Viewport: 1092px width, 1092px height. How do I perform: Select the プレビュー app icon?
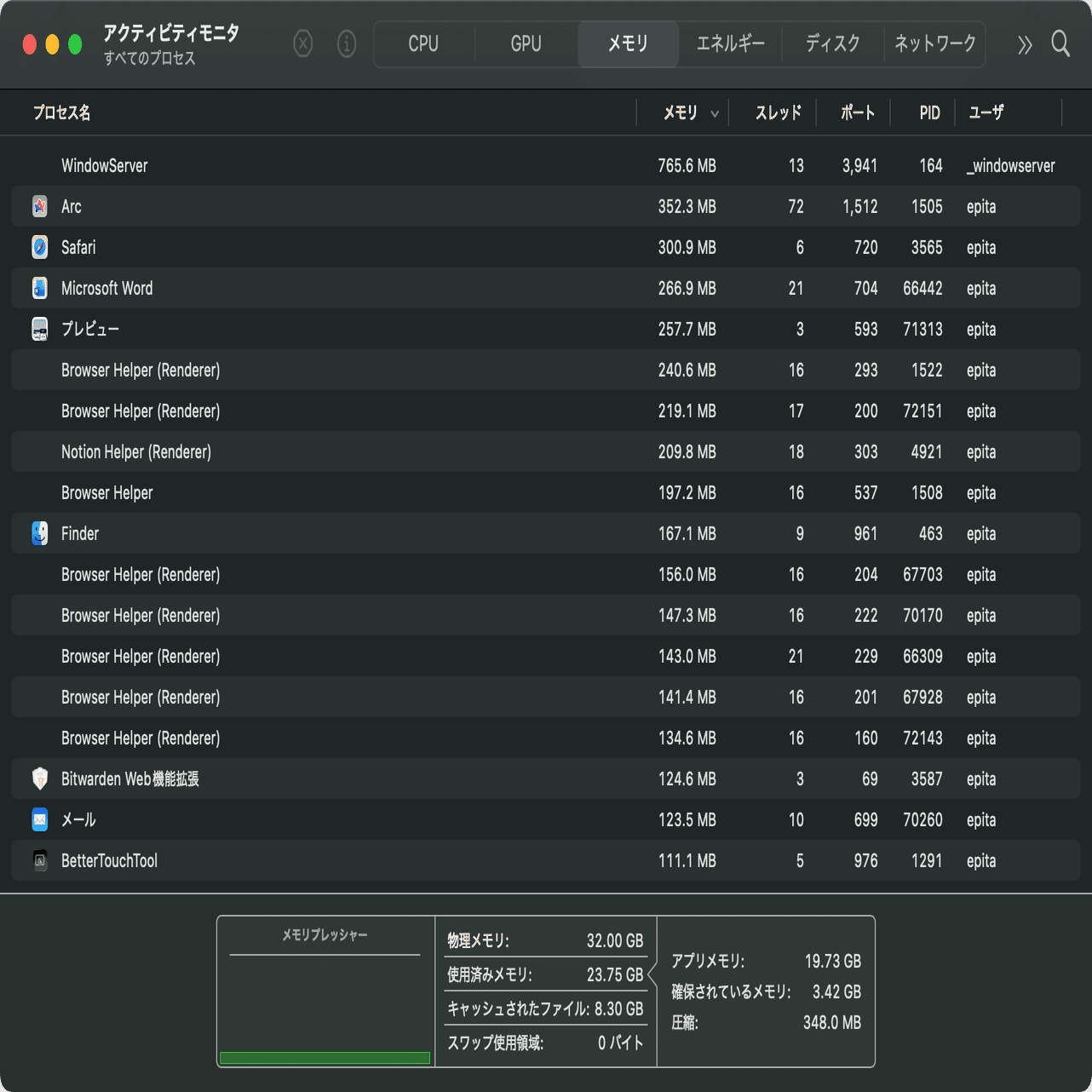40,329
